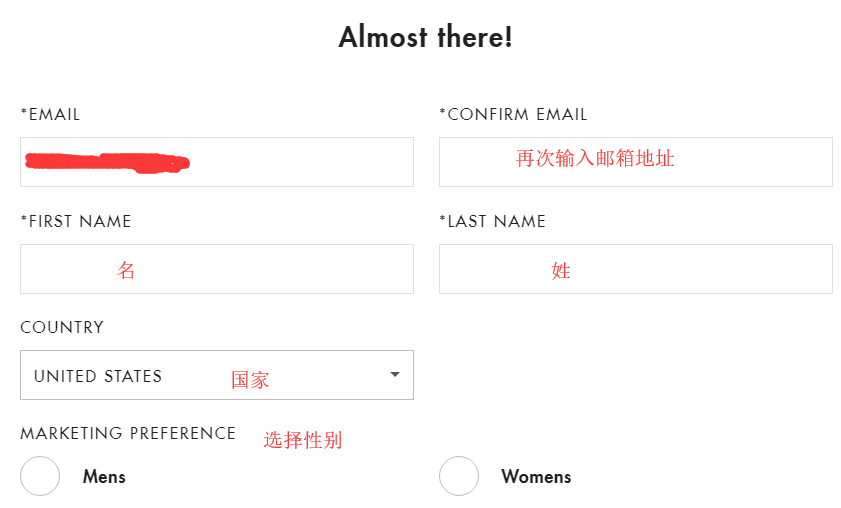Click the *FIRST NAME field label
The height and width of the screenshot is (508, 841).
pos(76,221)
